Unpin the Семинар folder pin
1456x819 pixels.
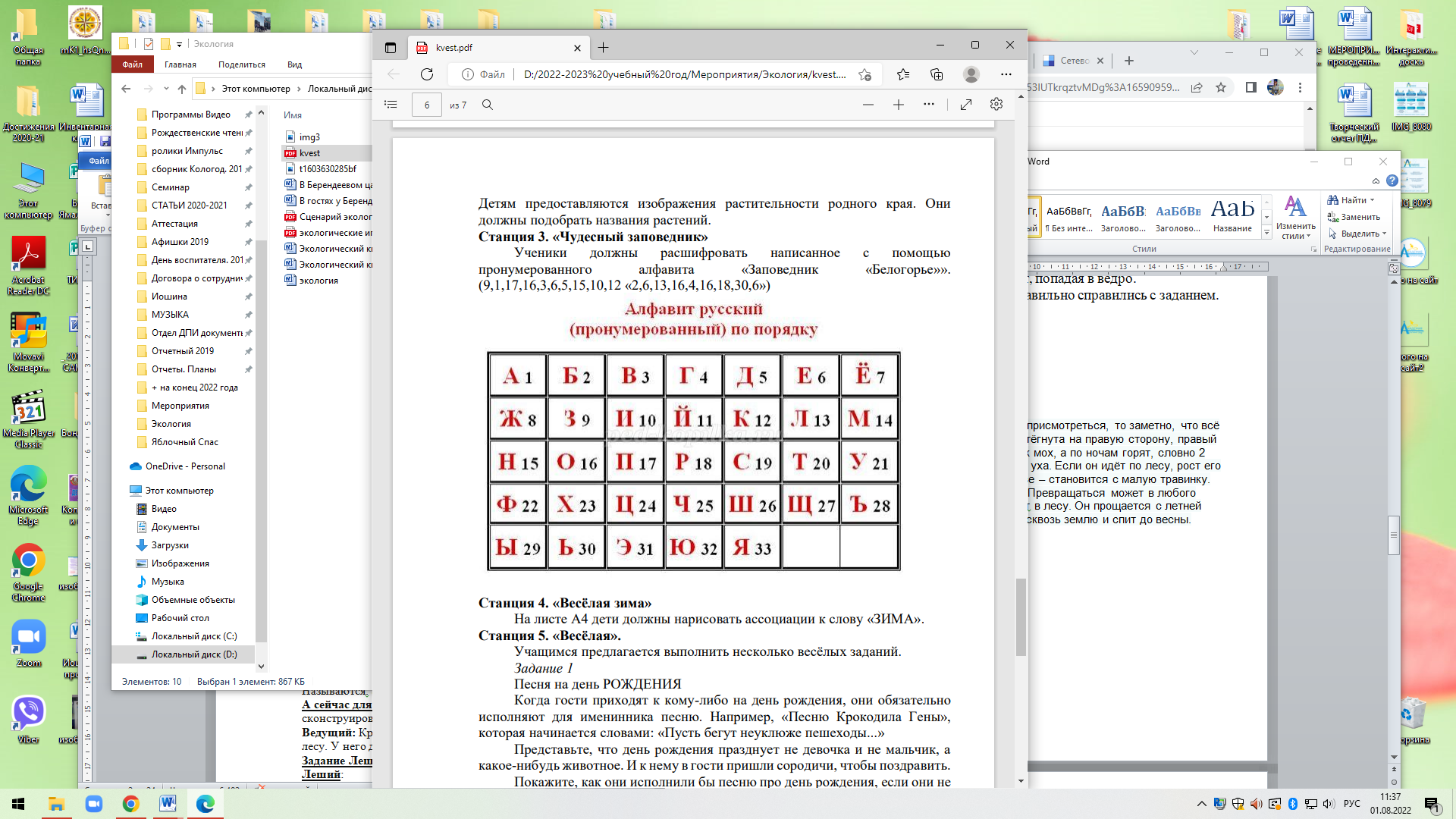point(248,187)
